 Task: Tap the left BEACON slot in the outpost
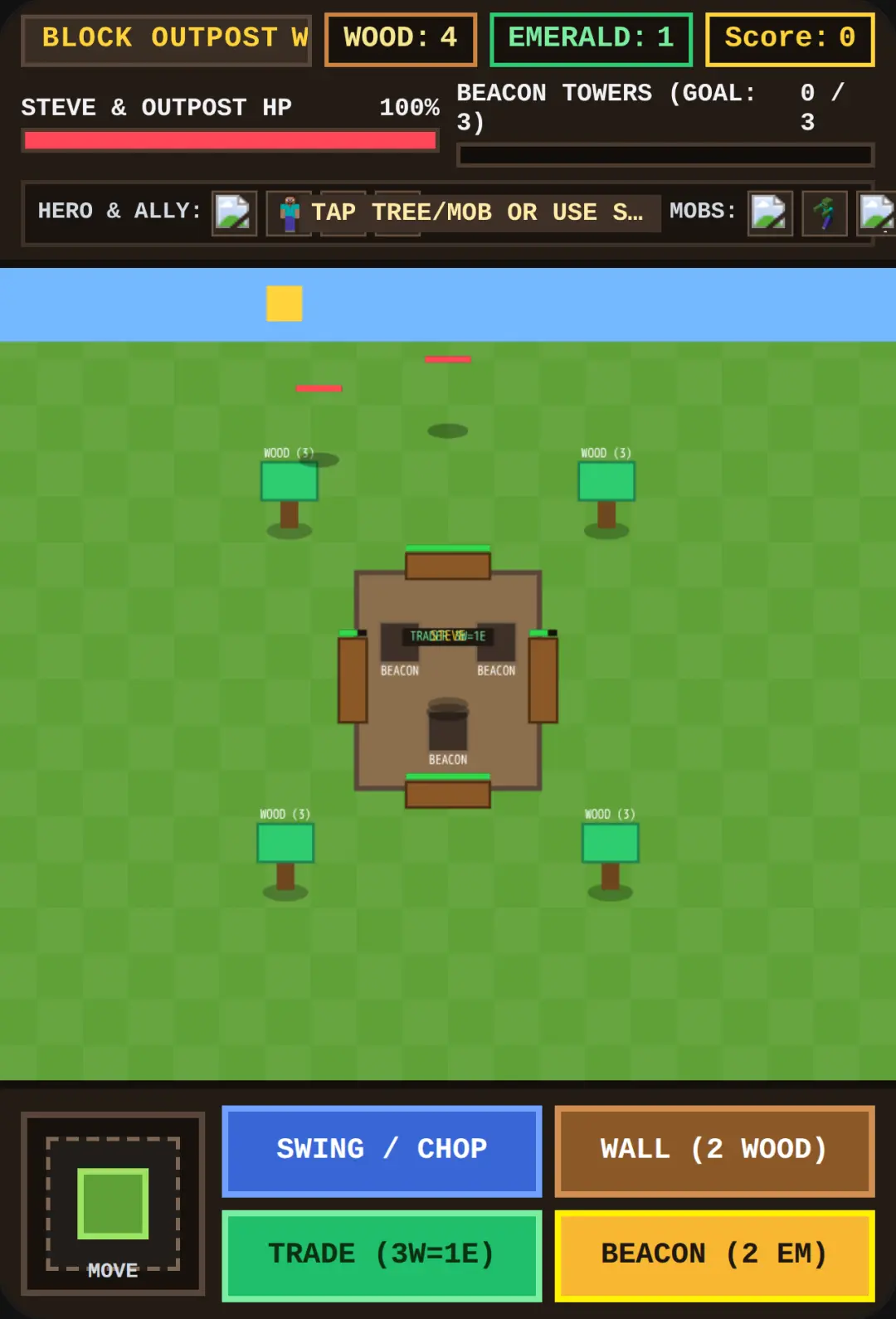tap(400, 643)
